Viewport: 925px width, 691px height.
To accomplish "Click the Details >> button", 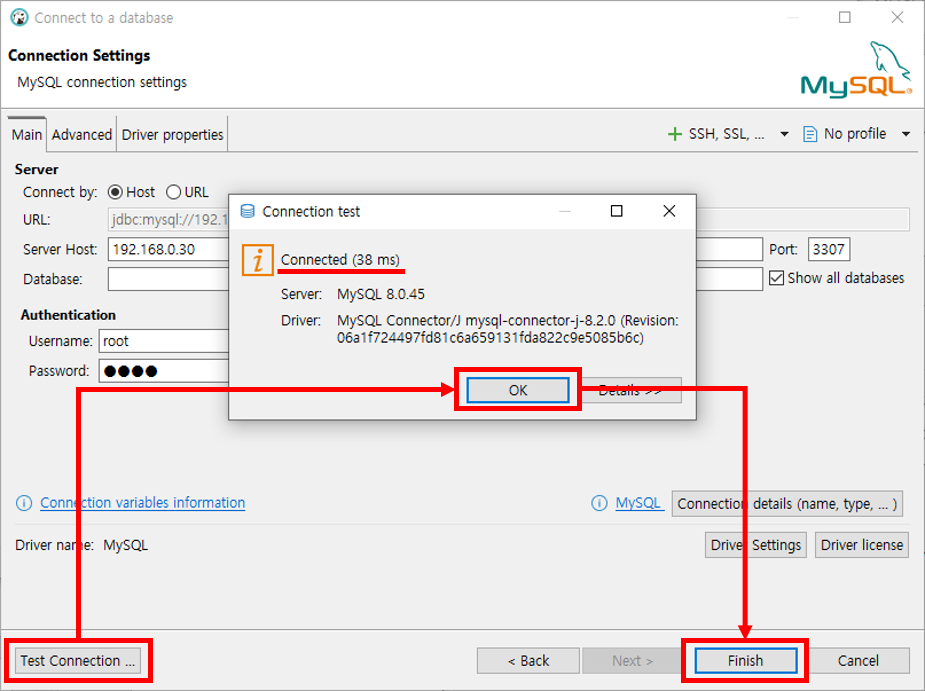I will 631,390.
